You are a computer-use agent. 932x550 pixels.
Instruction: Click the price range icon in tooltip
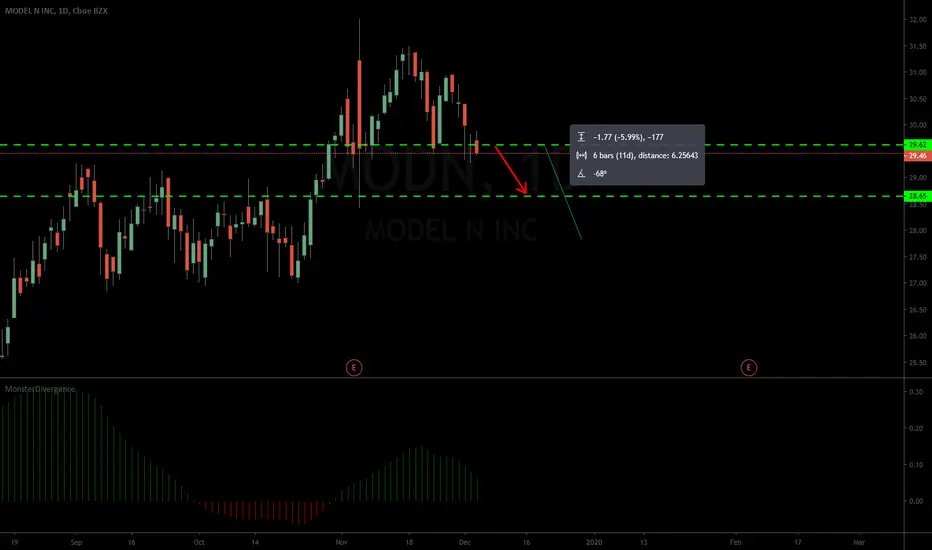581,137
